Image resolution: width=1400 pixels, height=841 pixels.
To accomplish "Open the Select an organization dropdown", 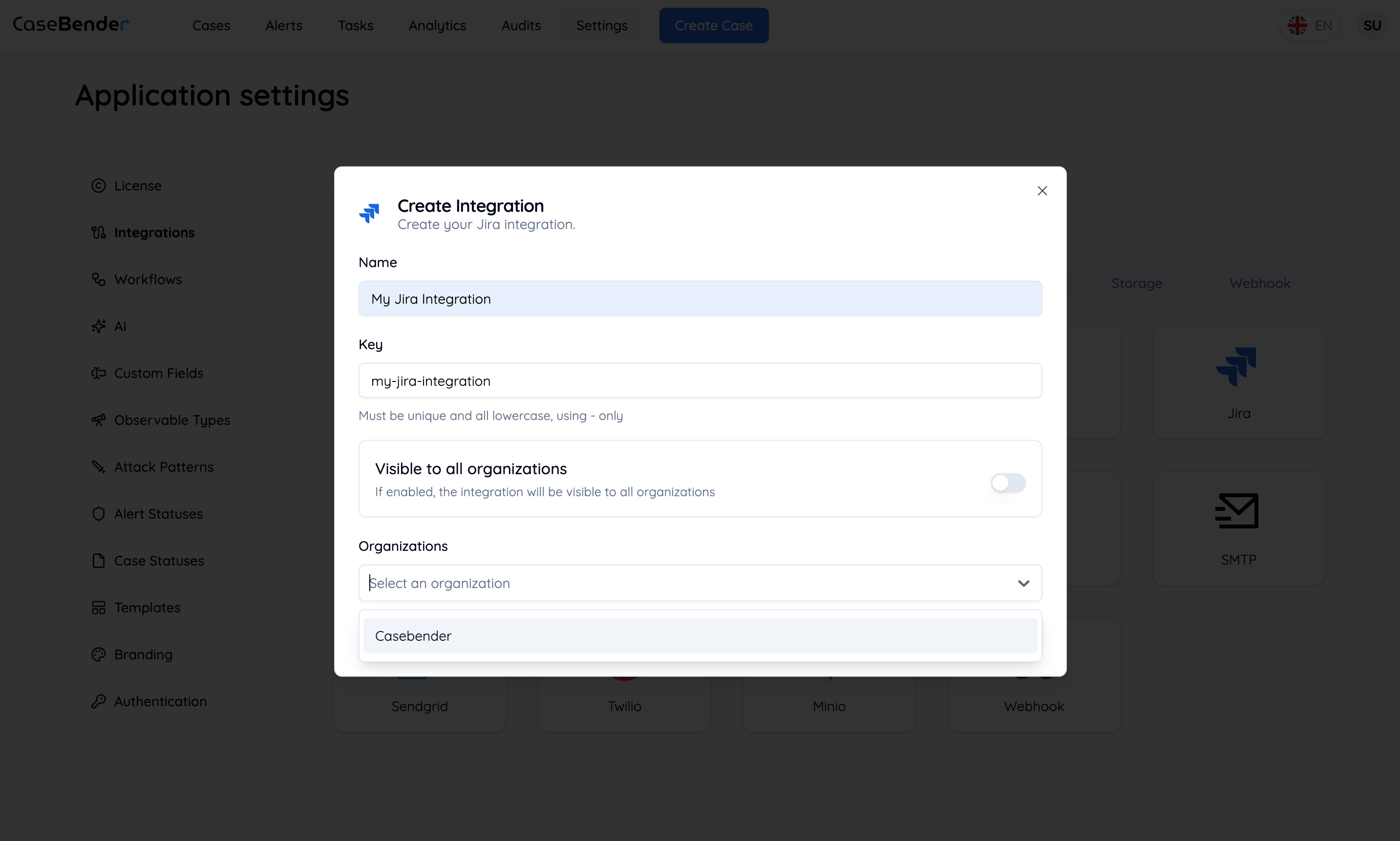I will tap(699, 583).
